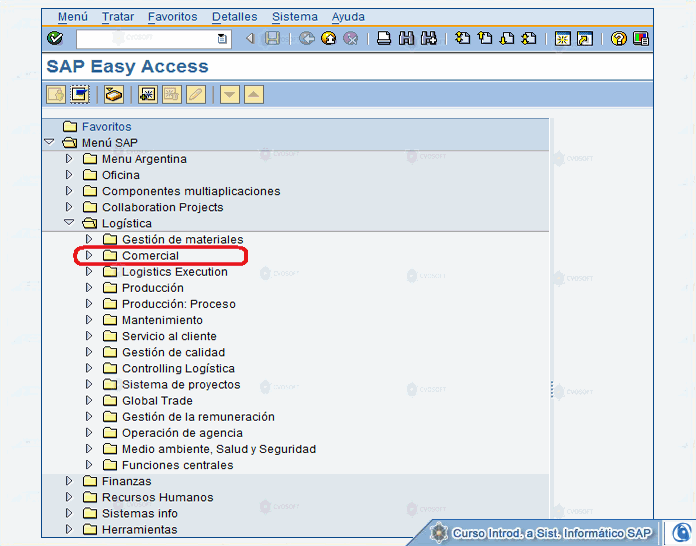Screen dimensions: 696x546
Task: Click the First Page icon
Action: (463, 38)
